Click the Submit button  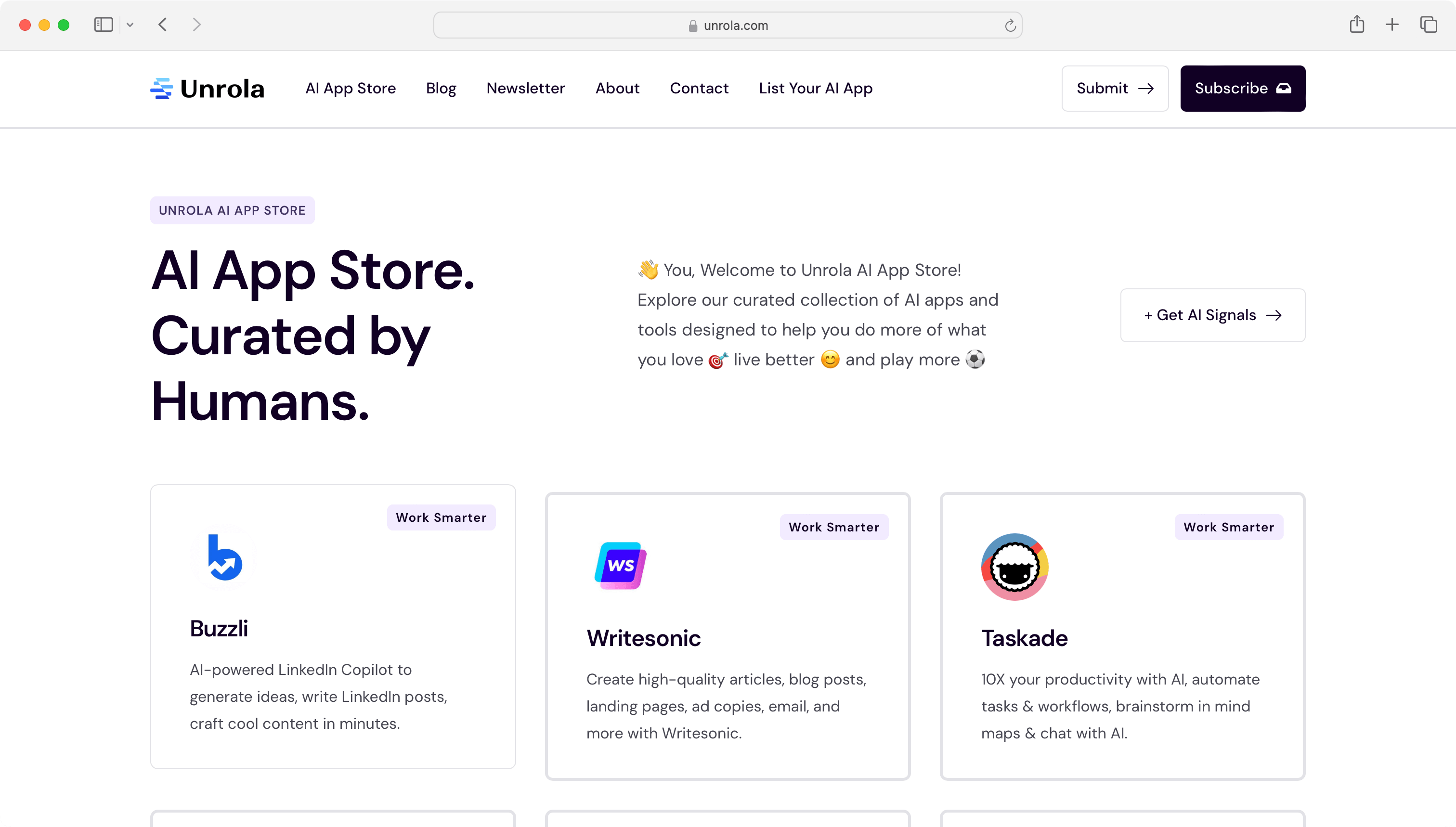point(1114,88)
